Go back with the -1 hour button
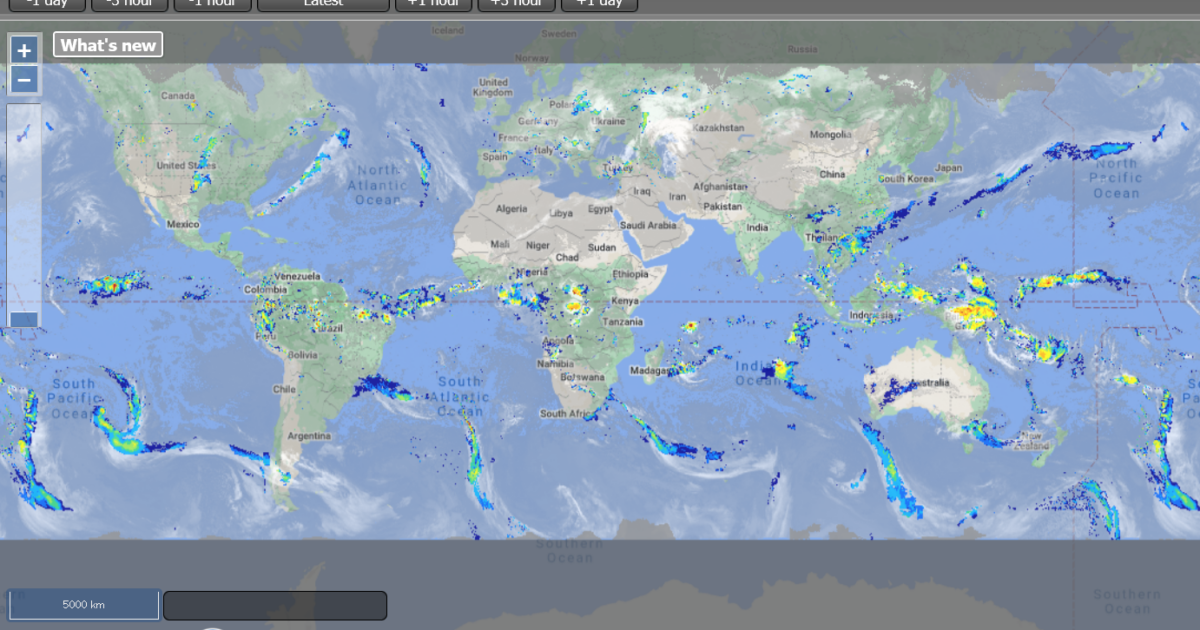The image size is (1200, 630). point(212,4)
